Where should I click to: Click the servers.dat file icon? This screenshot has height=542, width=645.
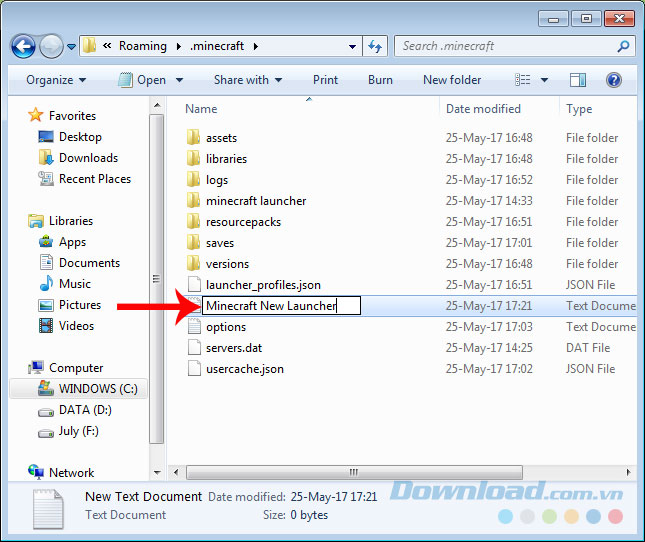pyautogui.click(x=194, y=347)
